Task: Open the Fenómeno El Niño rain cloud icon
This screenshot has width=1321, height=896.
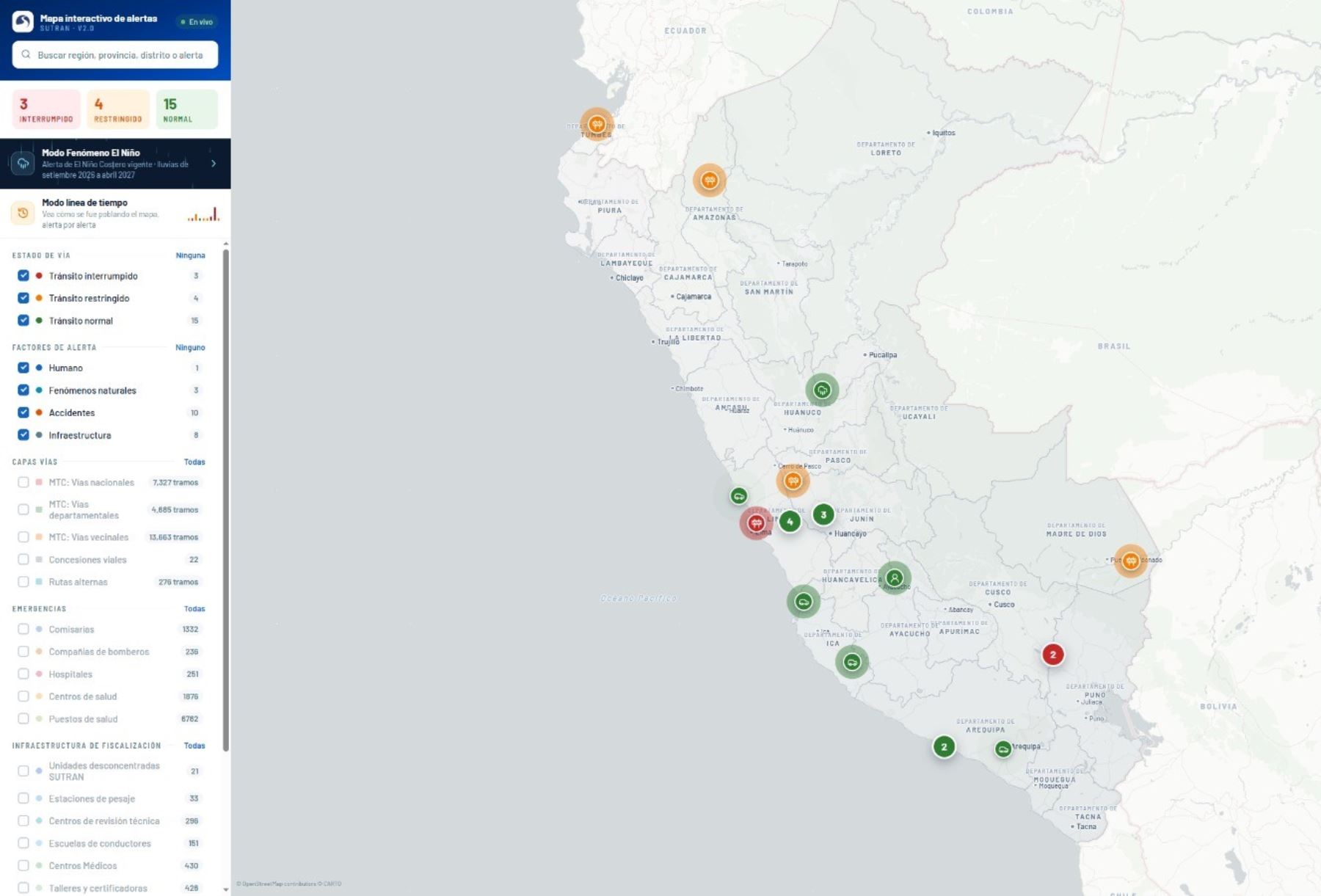Action: coord(23,164)
